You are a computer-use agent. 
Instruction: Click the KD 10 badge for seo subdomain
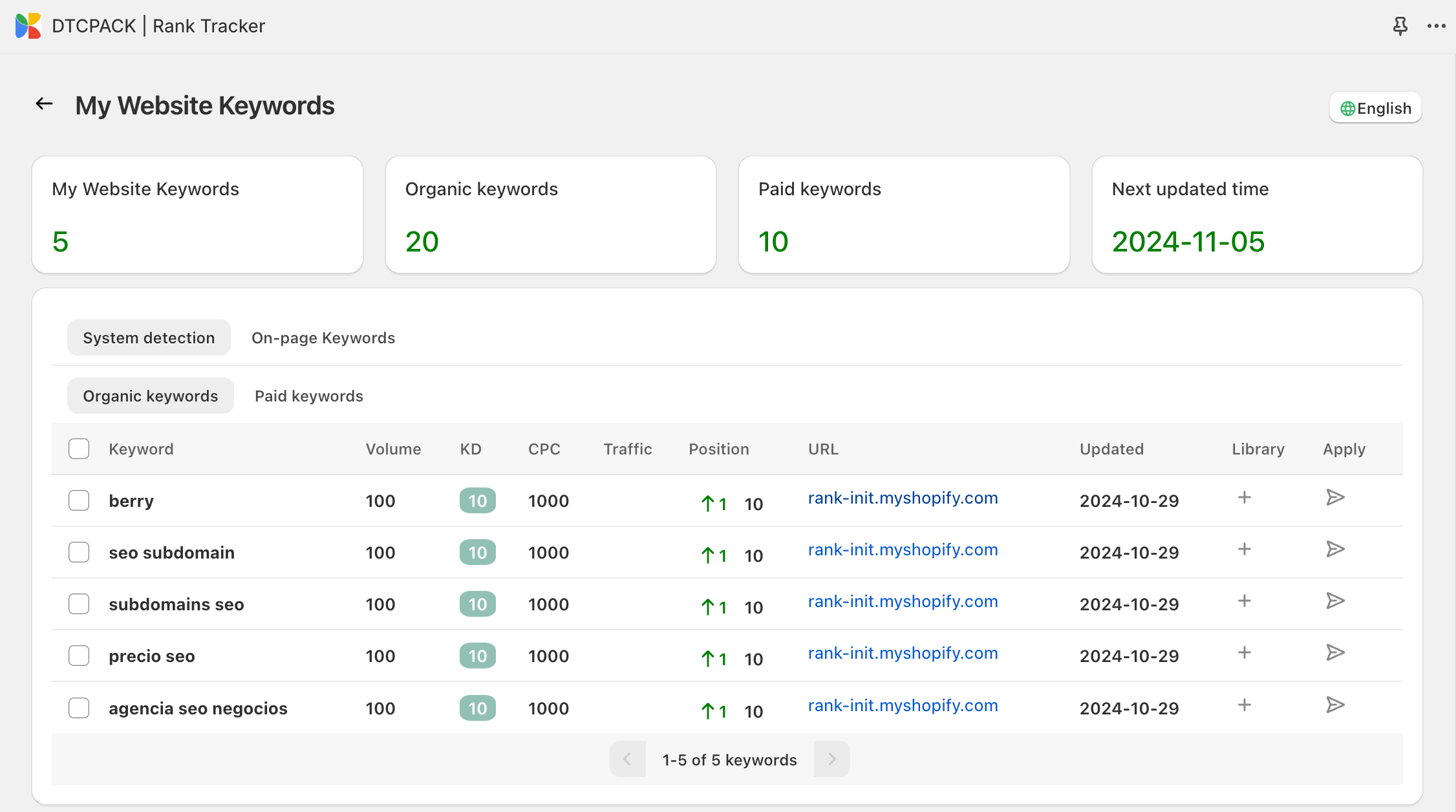477,553
